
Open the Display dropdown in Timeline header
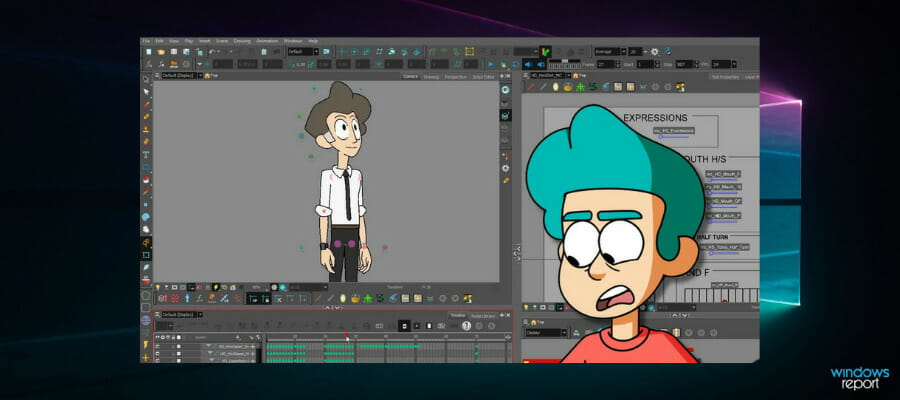[200, 314]
